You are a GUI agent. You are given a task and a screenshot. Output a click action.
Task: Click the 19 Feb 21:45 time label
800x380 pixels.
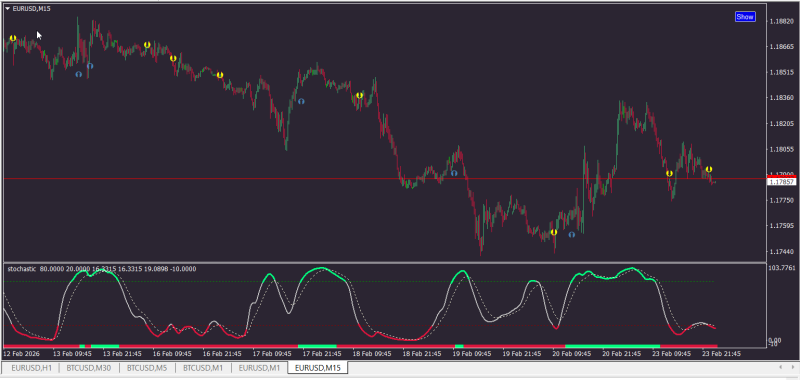point(522,353)
